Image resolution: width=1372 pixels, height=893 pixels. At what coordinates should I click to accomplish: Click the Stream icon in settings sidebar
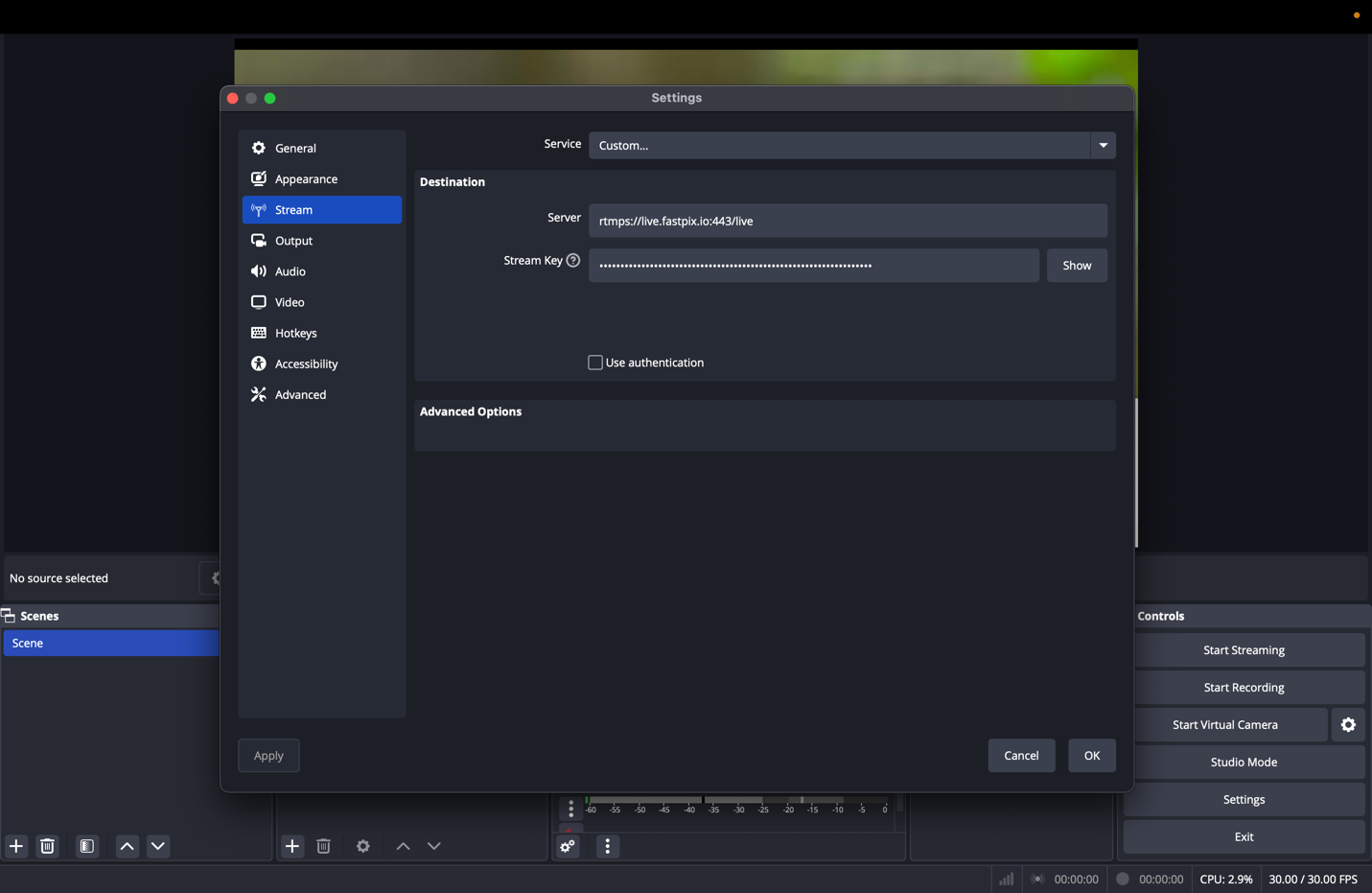[259, 209]
